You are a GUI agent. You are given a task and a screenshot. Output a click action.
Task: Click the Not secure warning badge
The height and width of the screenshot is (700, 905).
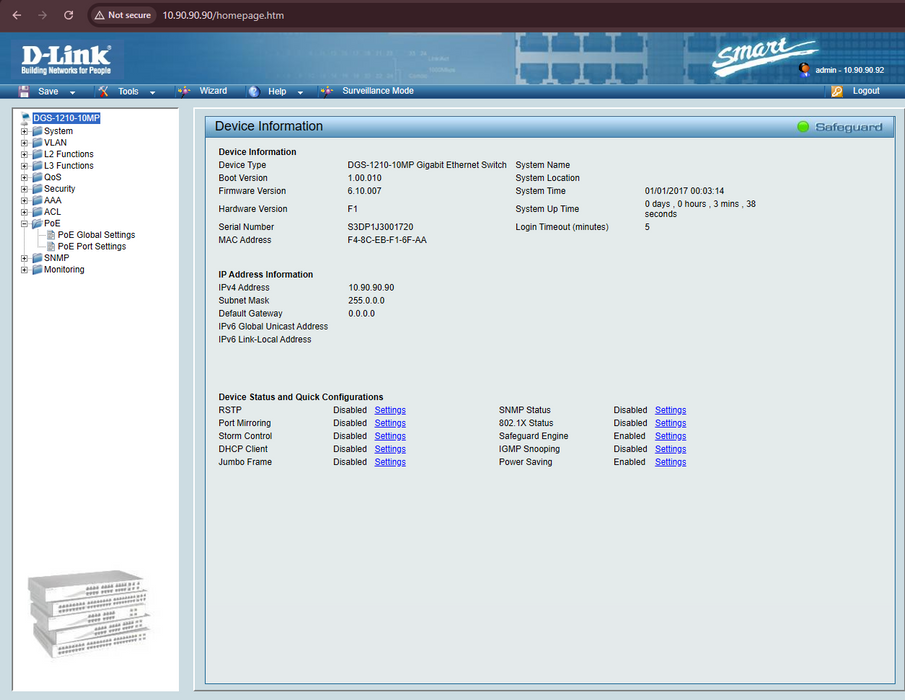click(122, 15)
